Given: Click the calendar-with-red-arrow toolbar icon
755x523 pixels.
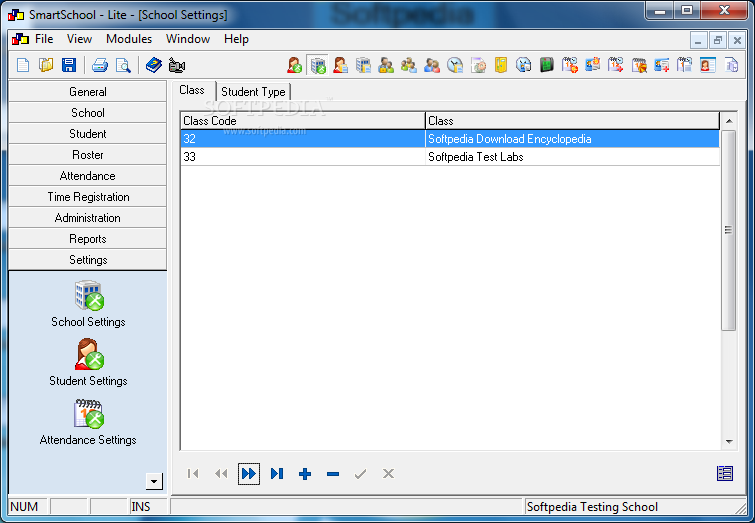Looking at the screenshot, I should [615, 65].
